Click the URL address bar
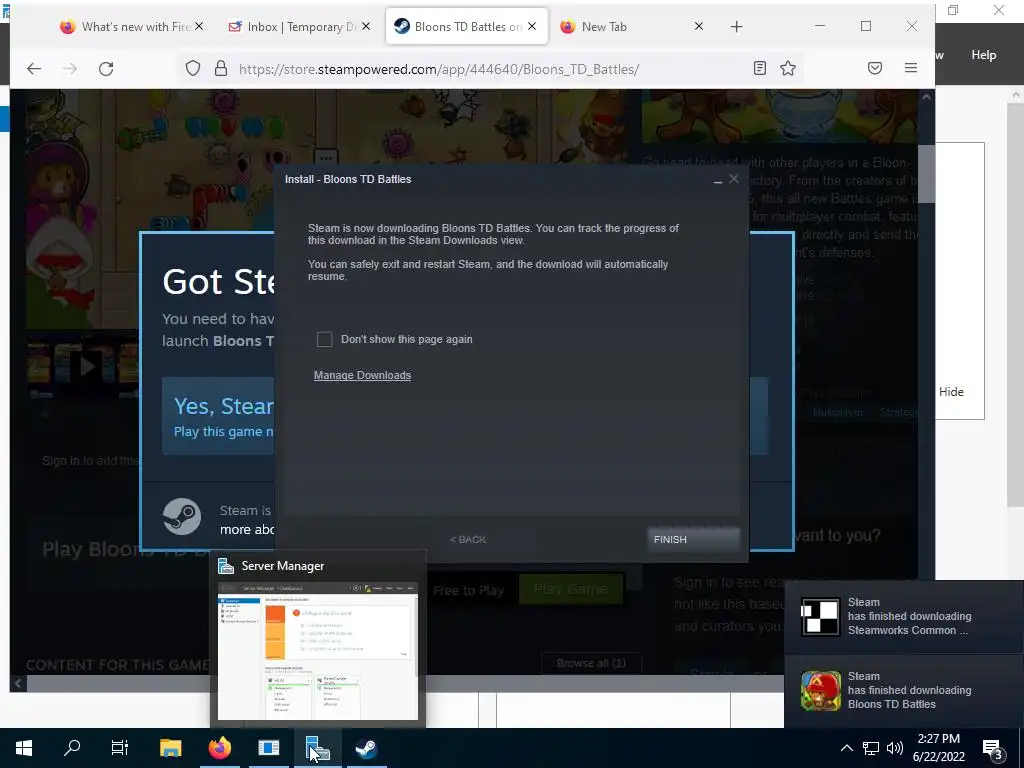Image resolution: width=1024 pixels, height=768 pixels. point(490,69)
